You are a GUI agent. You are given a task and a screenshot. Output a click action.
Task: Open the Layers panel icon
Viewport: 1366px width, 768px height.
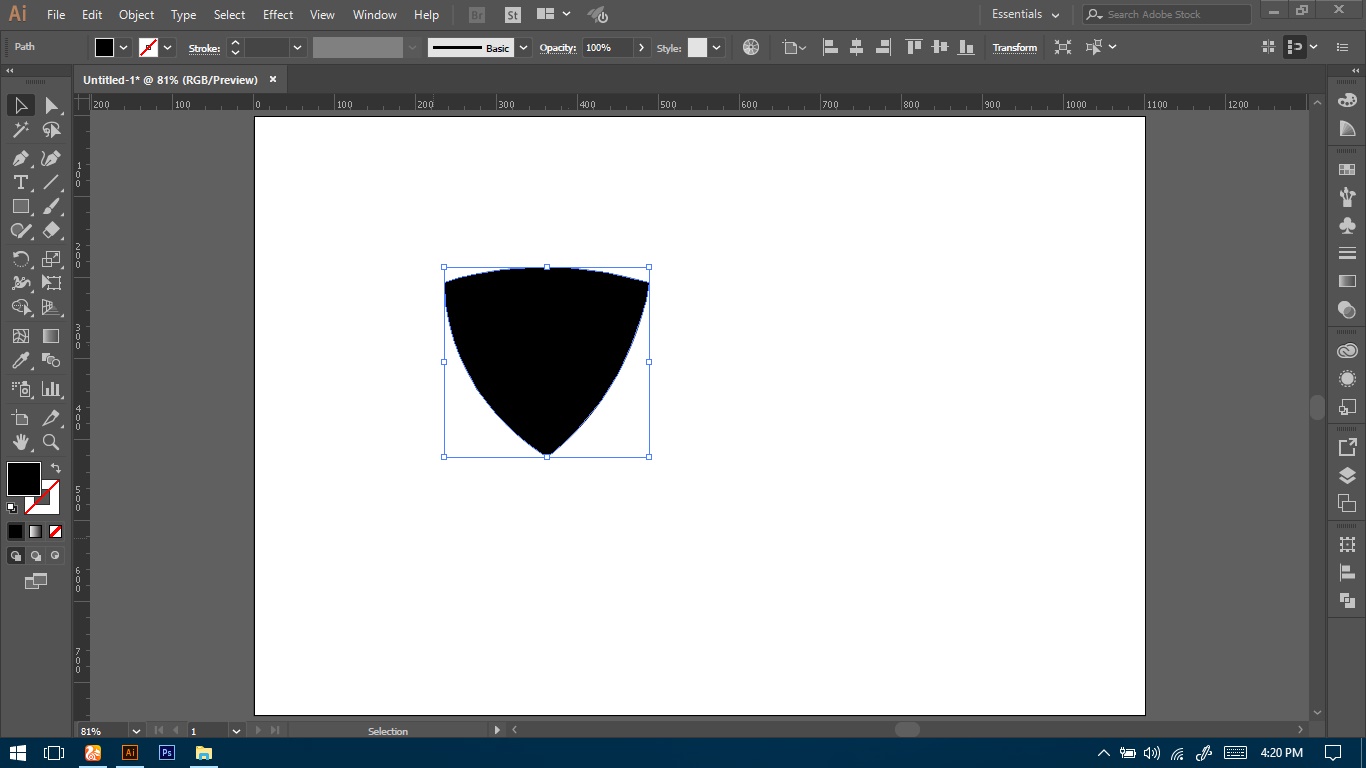tap(1347, 476)
